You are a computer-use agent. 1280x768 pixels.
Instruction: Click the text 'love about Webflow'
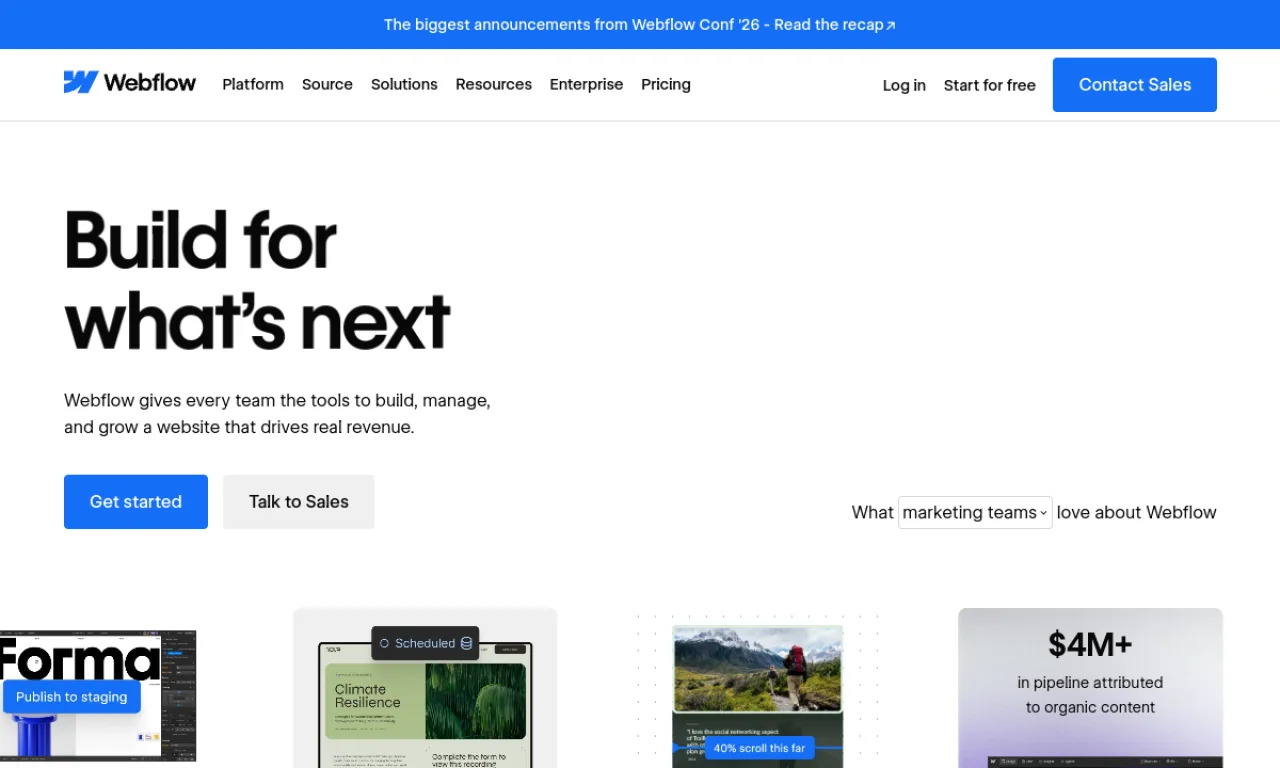point(1137,512)
